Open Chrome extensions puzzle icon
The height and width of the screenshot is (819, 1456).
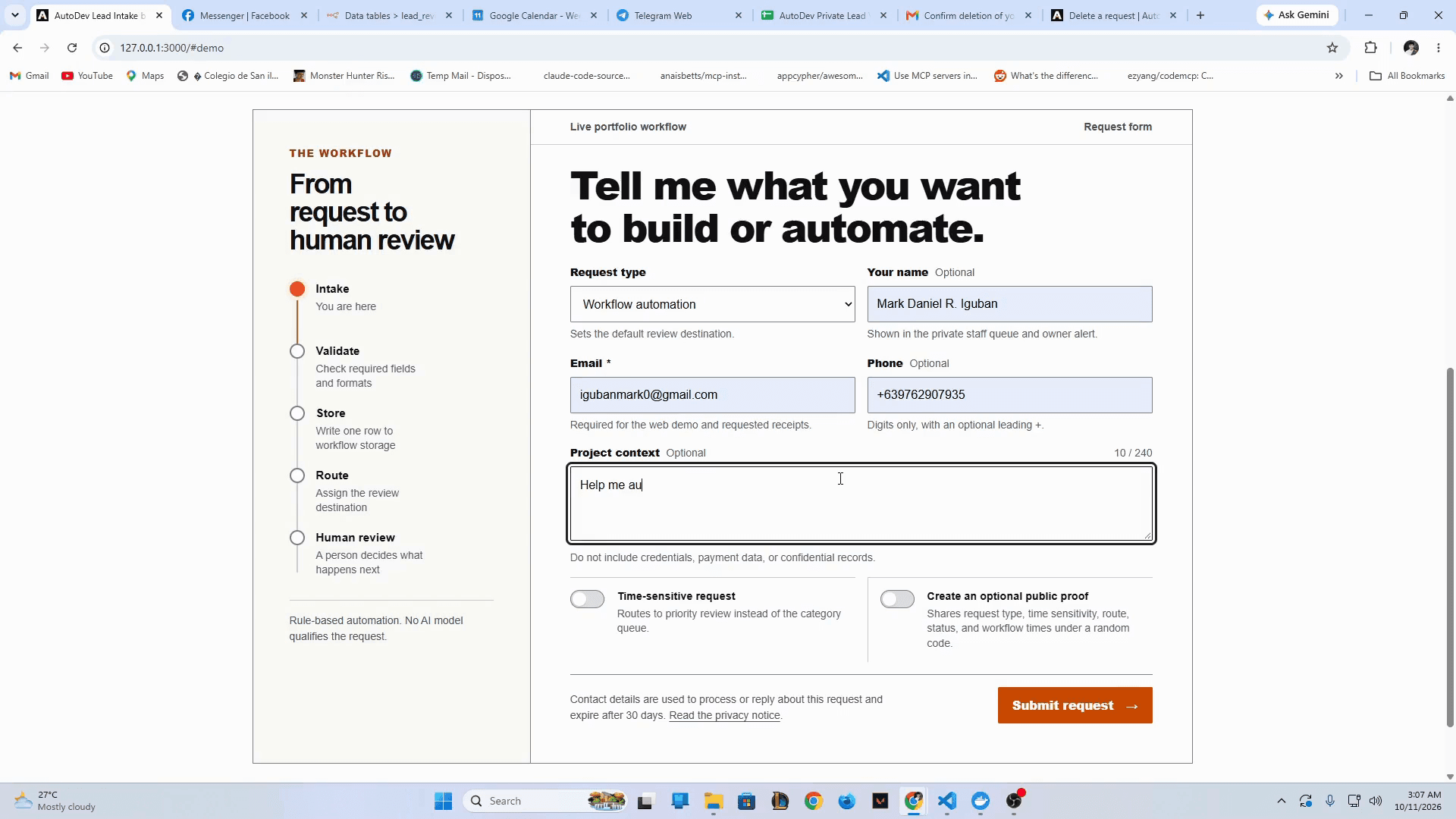click(1370, 48)
